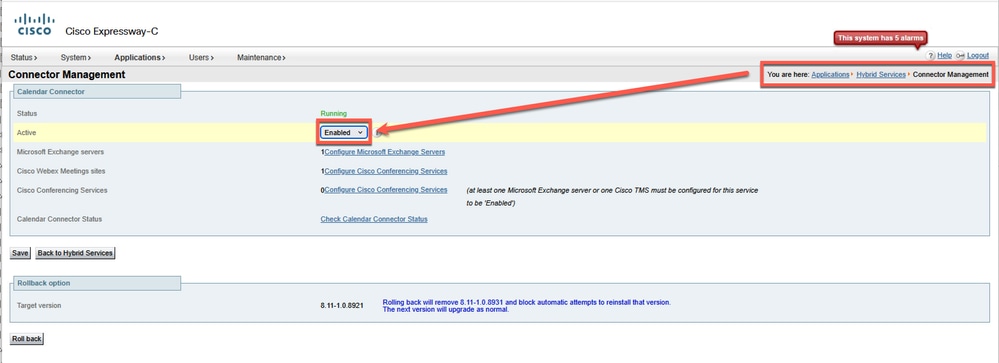The width and height of the screenshot is (999, 363).
Task: Click the Help link
Action: (944, 56)
